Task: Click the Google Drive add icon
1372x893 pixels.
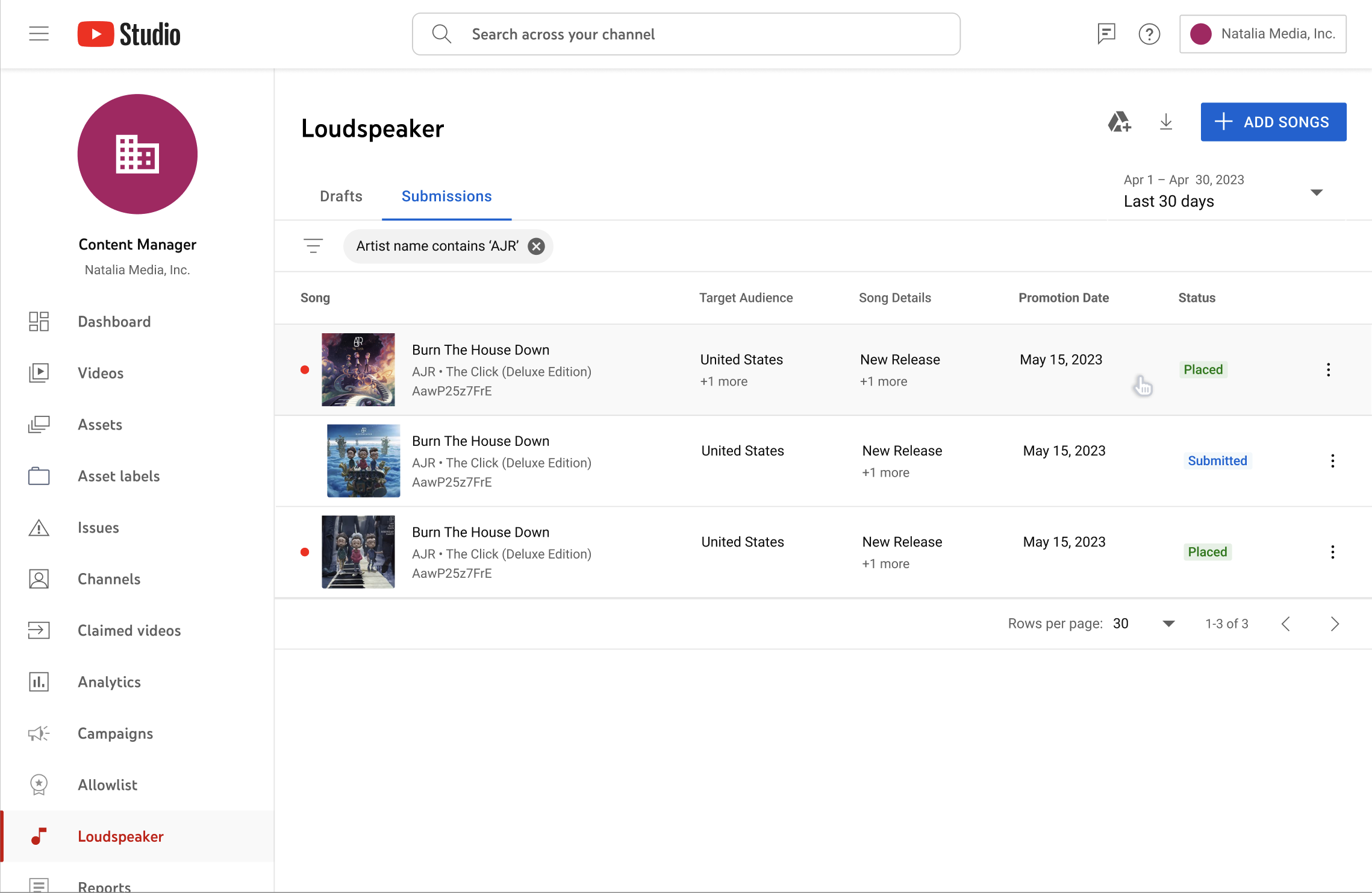Action: [1119, 122]
